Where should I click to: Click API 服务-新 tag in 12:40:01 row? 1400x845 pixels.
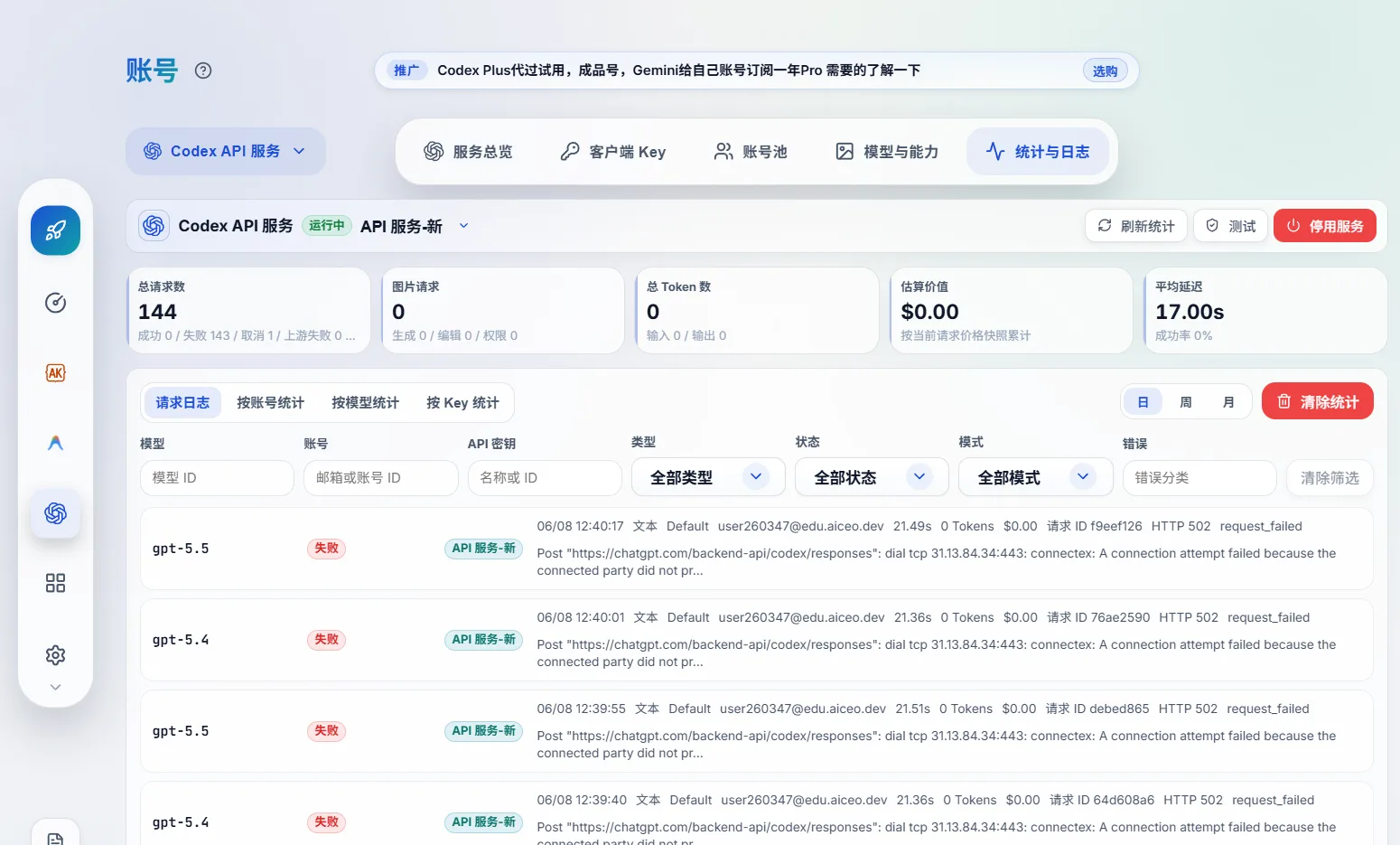click(x=483, y=640)
